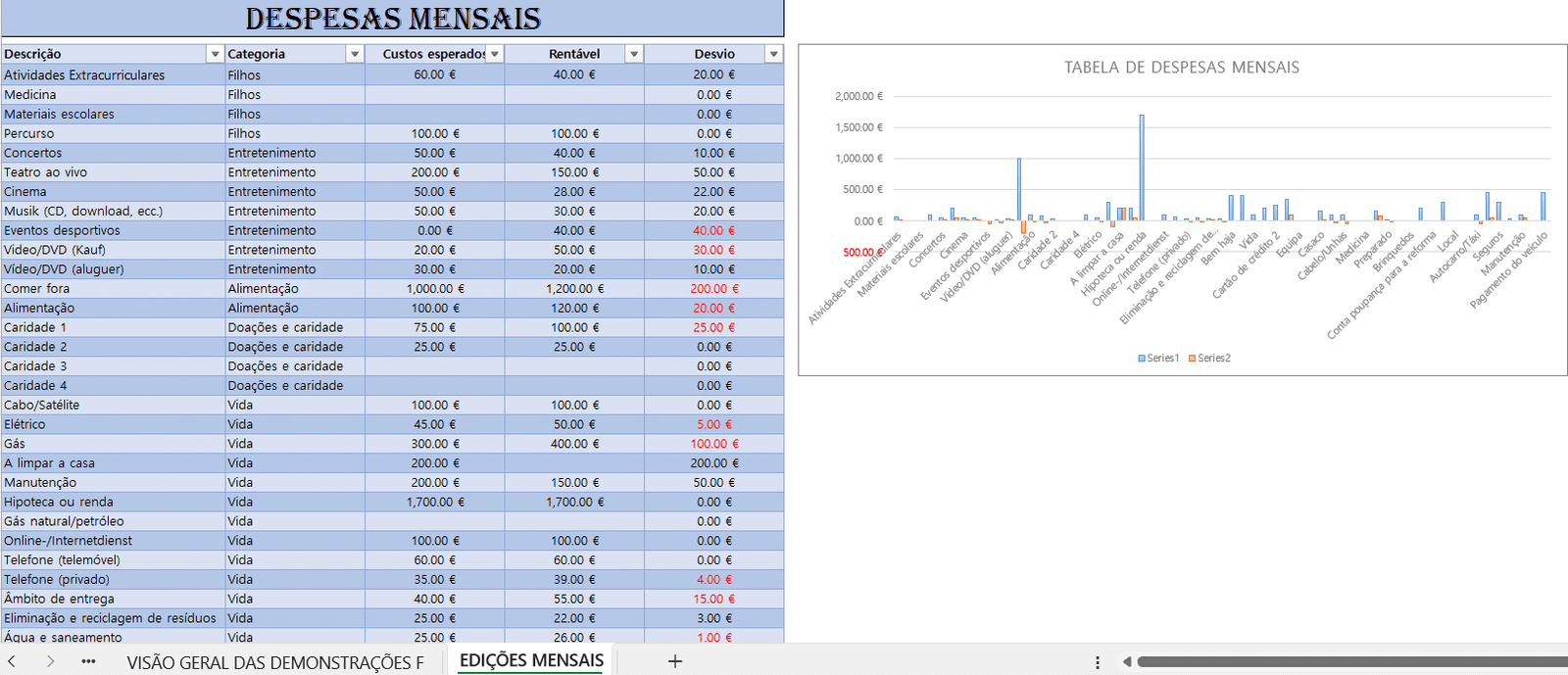
Task: Select the EDIÇÕES MENSAIS sheet tab
Action: point(531,661)
